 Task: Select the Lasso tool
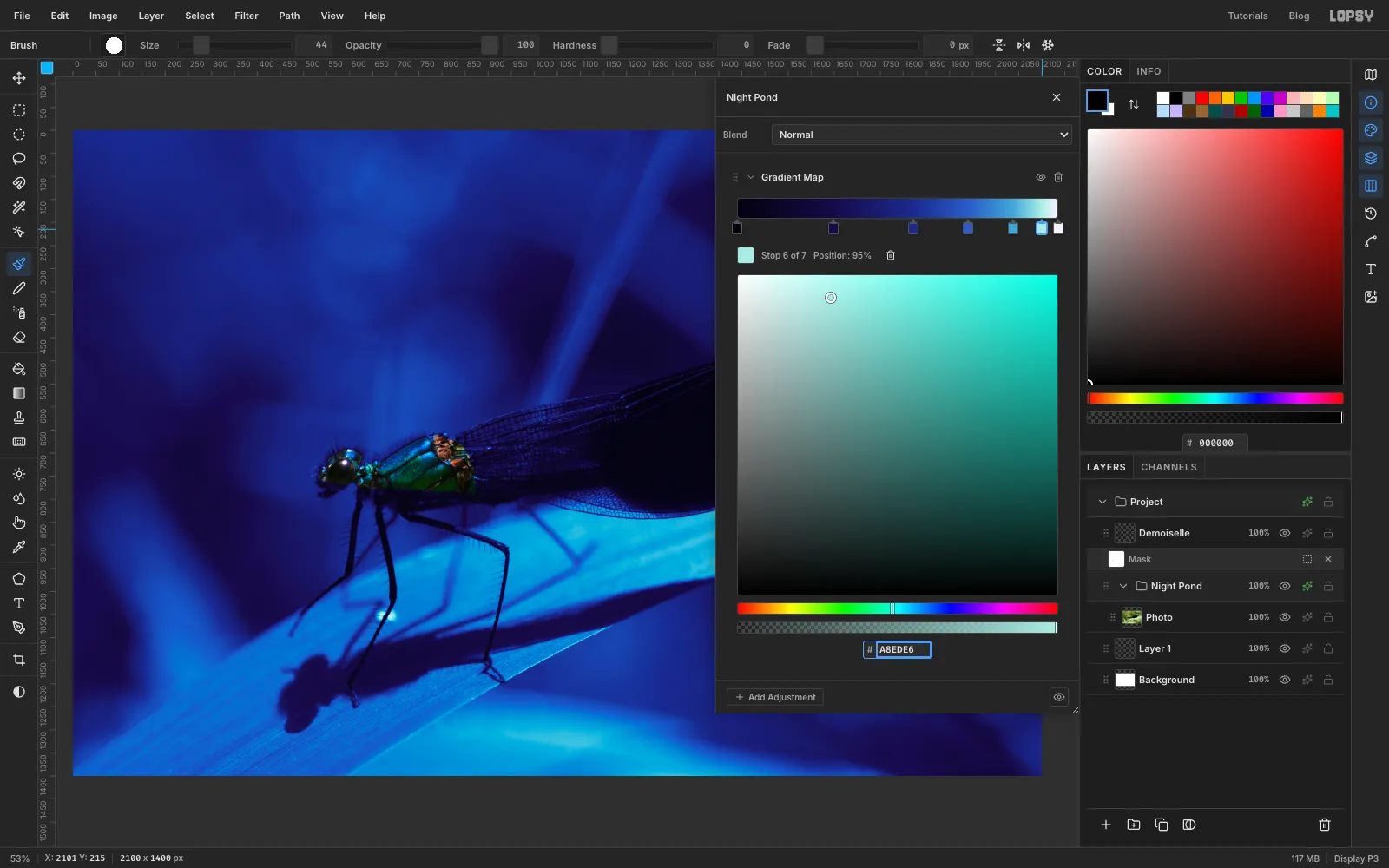click(19, 159)
